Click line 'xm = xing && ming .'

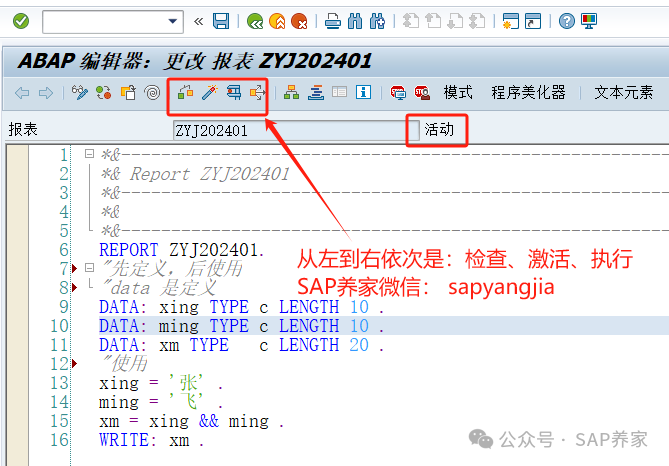191,421
